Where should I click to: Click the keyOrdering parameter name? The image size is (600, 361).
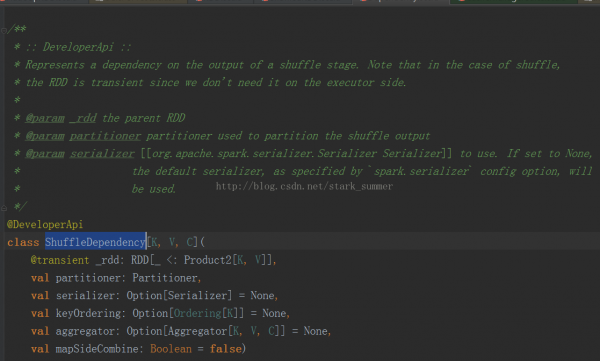click(88, 314)
